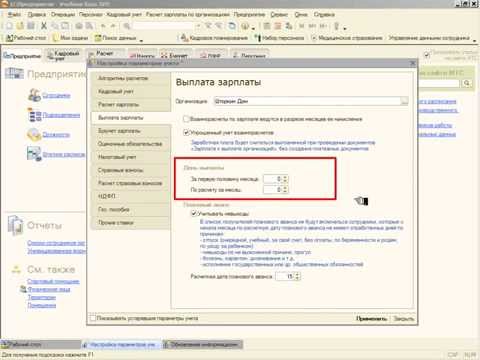
Task: Toggle Учитывать невыходы checkbox
Action: click(194, 213)
